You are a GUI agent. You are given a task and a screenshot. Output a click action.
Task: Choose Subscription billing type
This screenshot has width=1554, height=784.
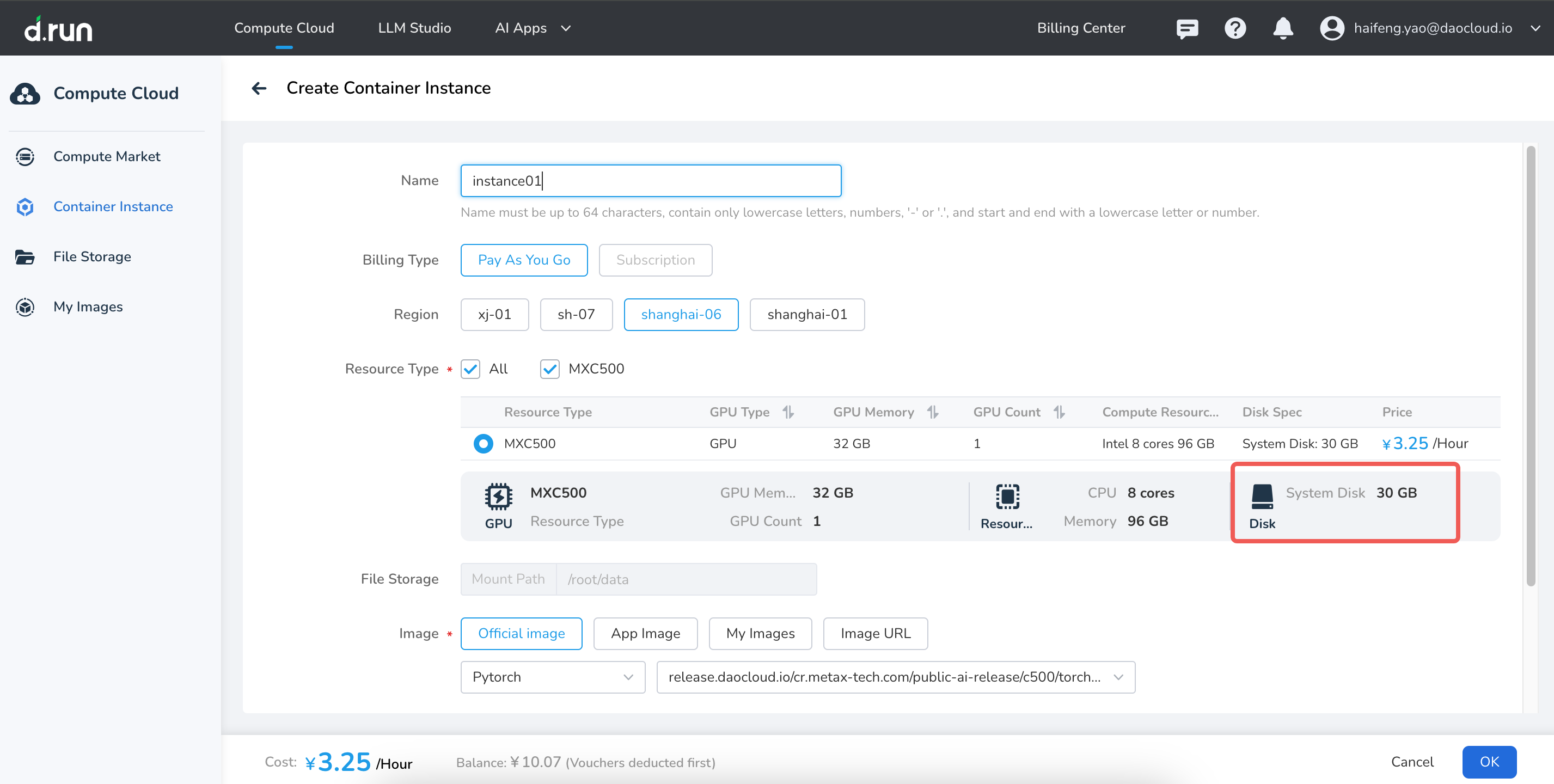[x=655, y=260]
